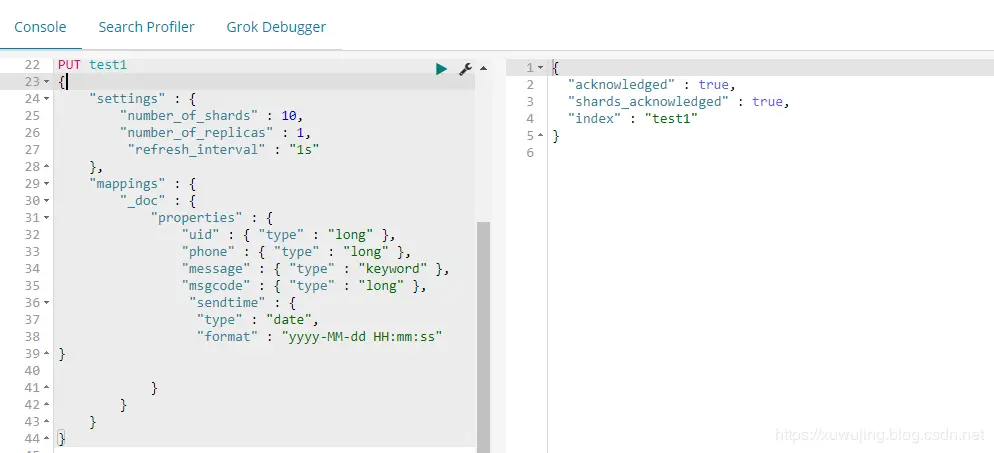Click the "yyyy-MM-dd HH:mm:ss" format string

coord(362,336)
